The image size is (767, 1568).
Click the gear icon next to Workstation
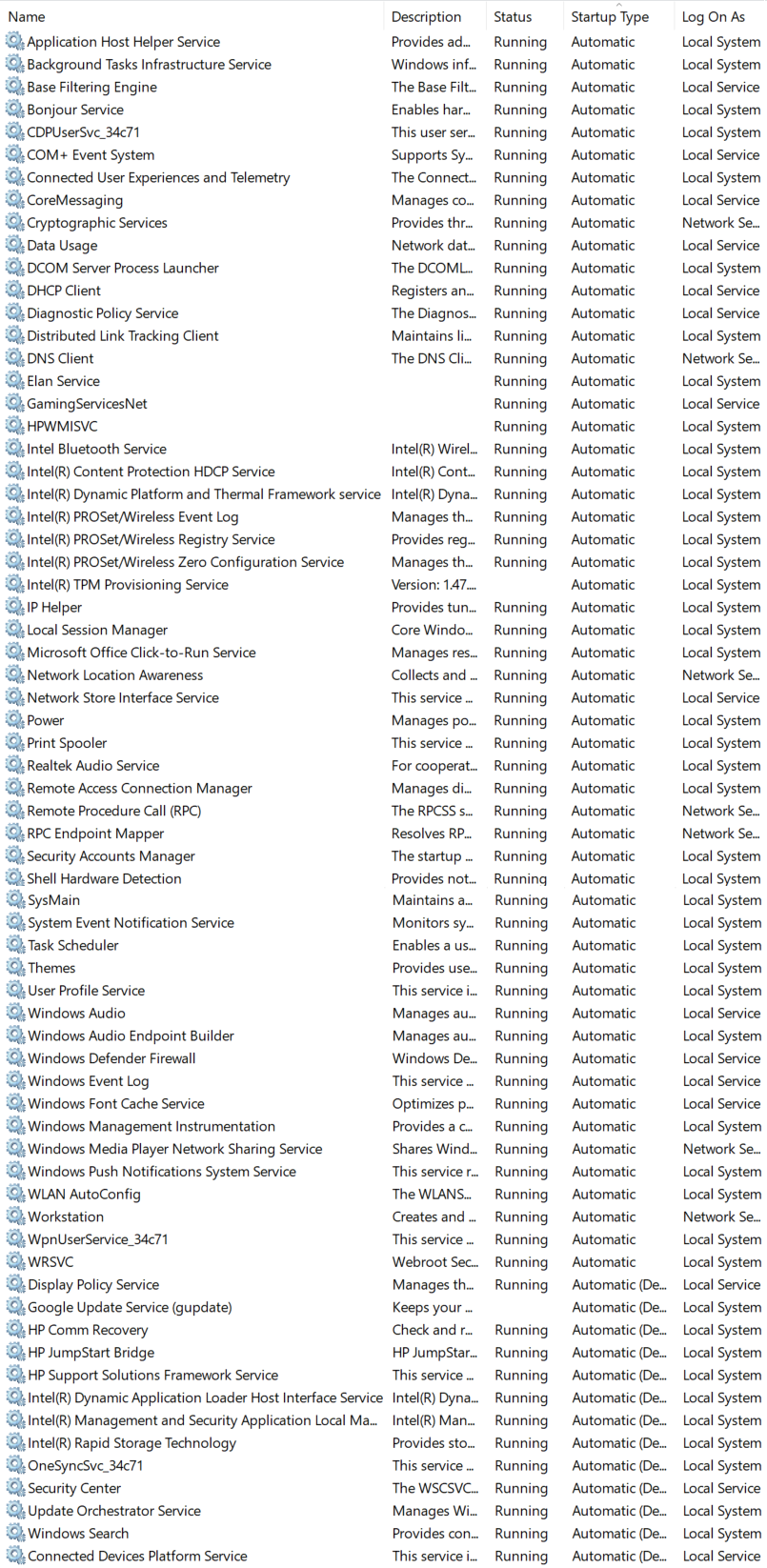point(15,1216)
